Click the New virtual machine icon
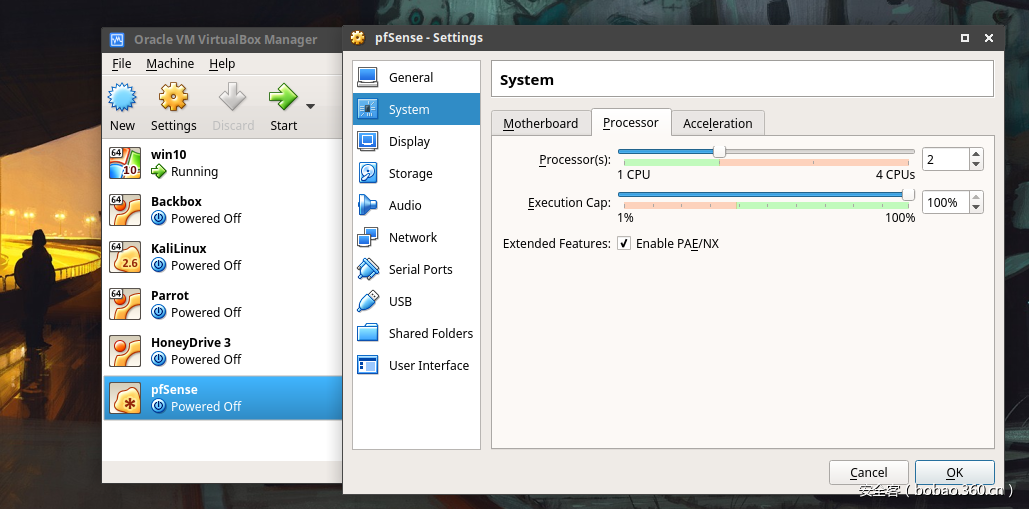 point(122,98)
